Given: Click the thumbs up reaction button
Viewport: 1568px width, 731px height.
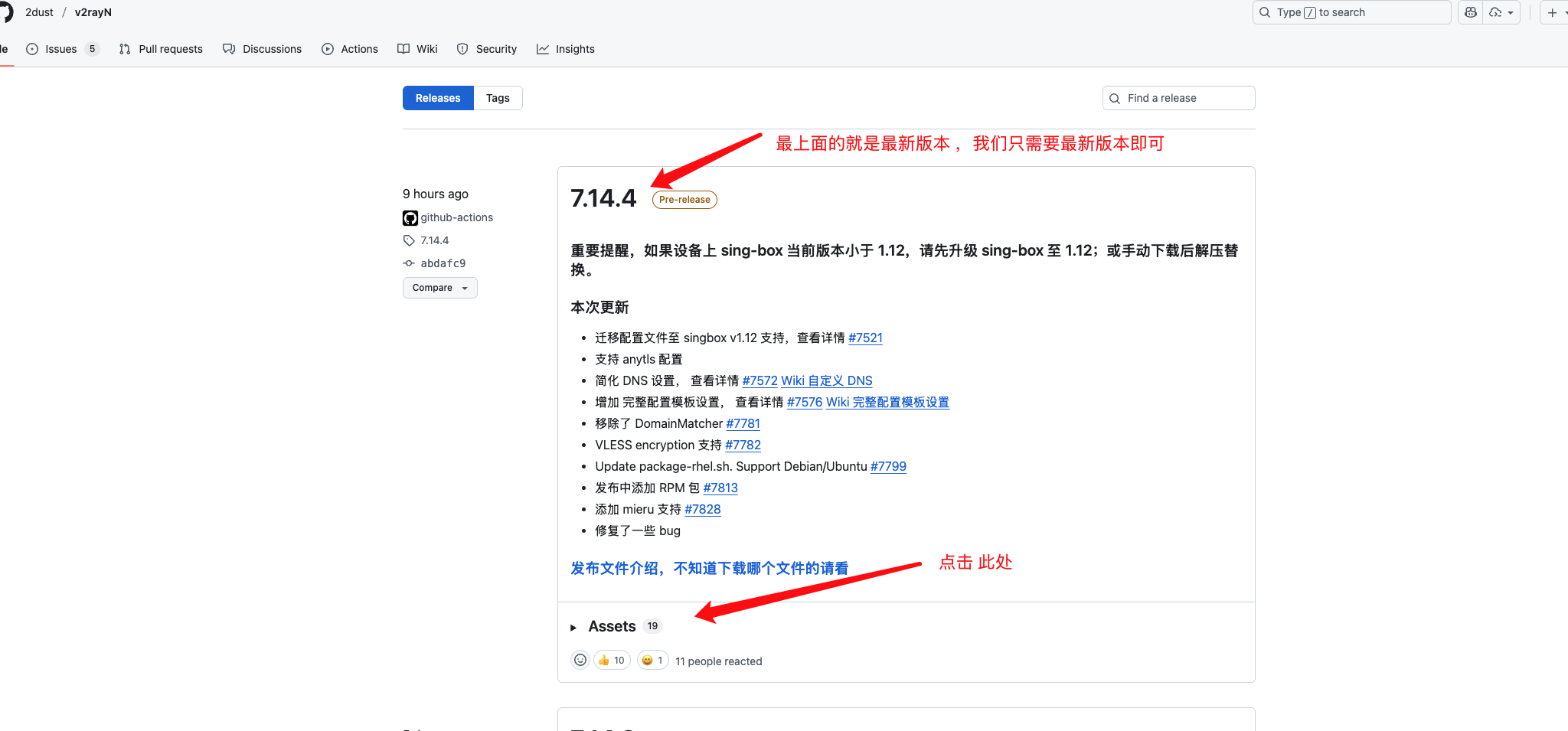Looking at the screenshot, I should [612, 660].
